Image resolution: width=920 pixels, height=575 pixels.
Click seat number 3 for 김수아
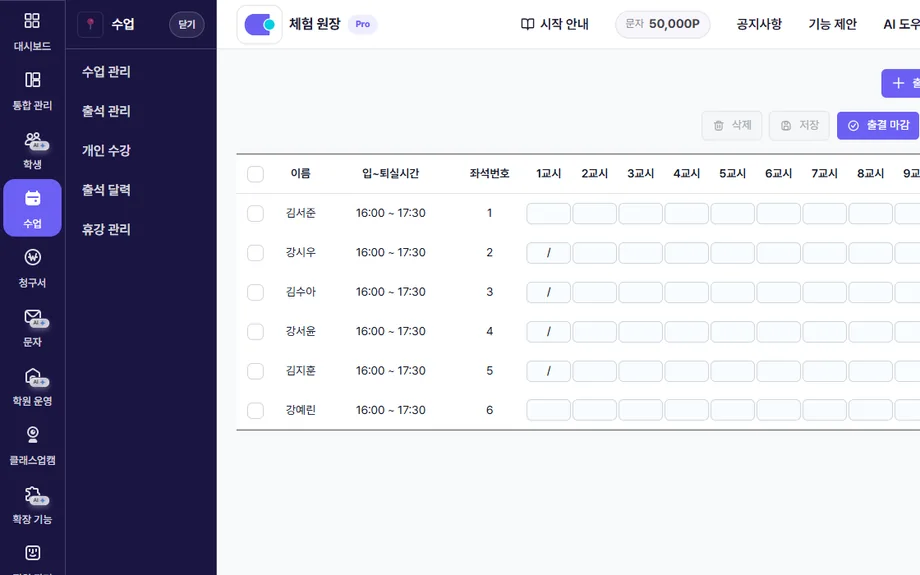(489, 292)
